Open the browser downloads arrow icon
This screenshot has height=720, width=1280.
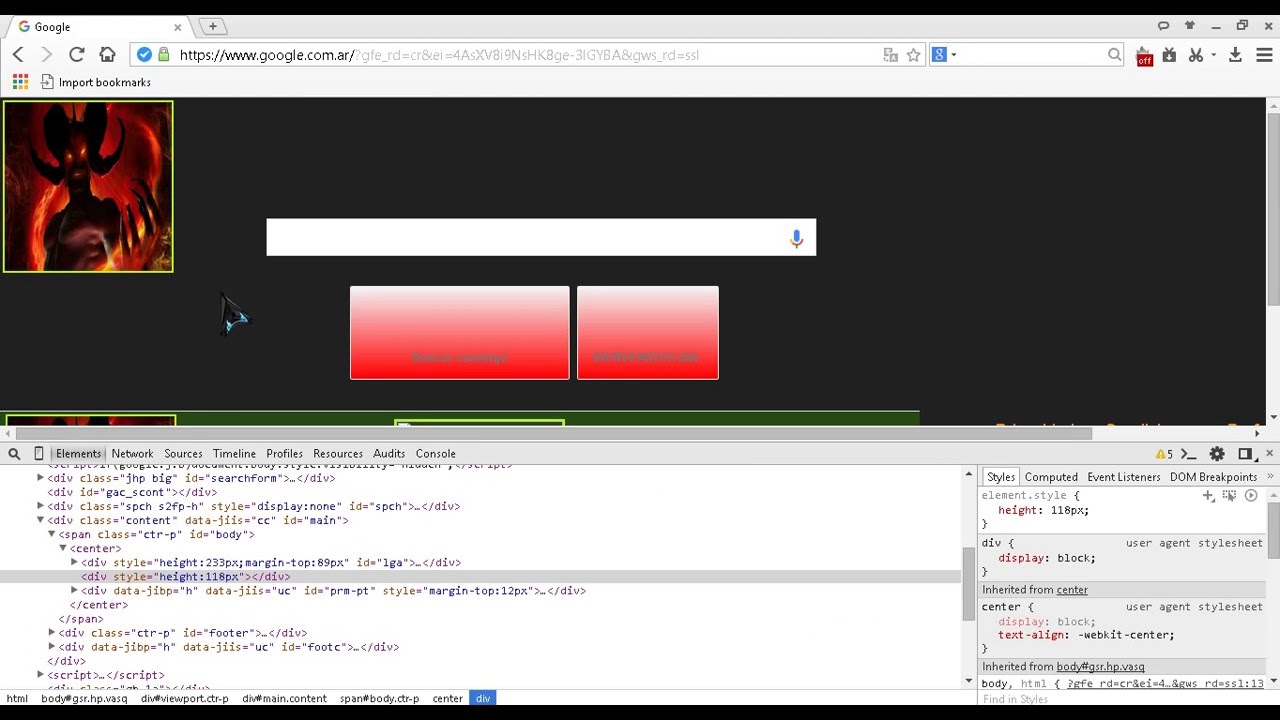[1236, 55]
